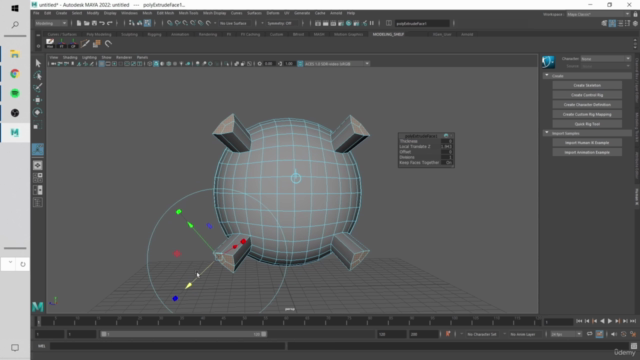The width and height of the screenshot is (640, 360).
Task: Open the No Character Set dropdown
Action: (x=482, y=334)
